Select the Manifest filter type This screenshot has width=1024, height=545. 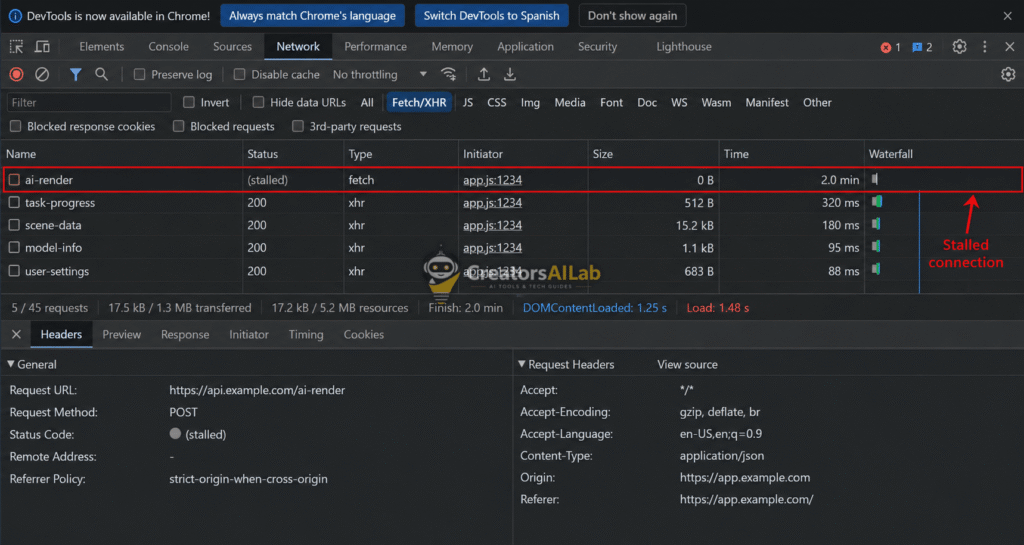[767, 102]
